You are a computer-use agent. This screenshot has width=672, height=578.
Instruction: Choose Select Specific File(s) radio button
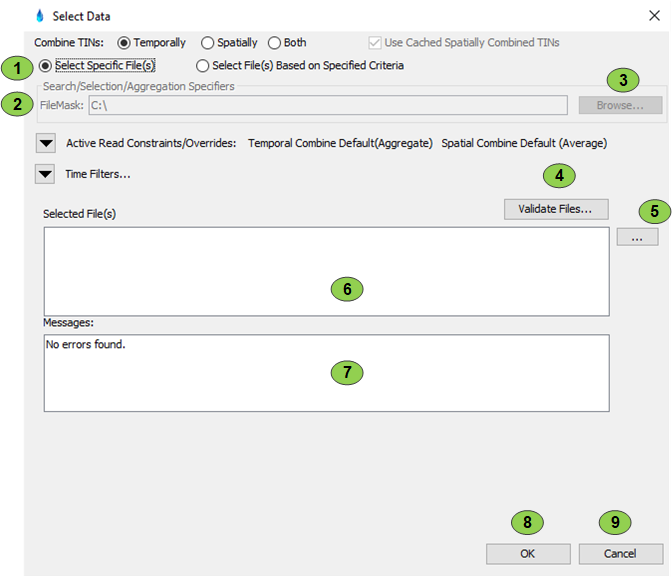click(x=46, y=66)
